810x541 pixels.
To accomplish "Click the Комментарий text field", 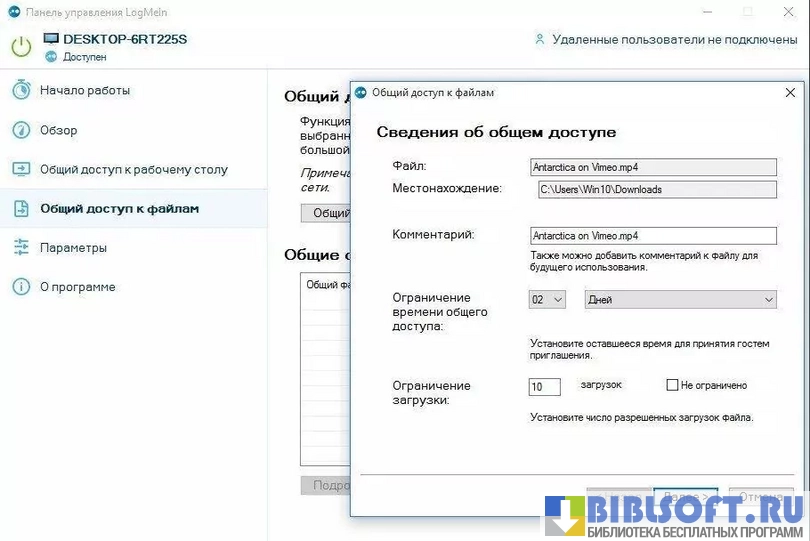I will point(653,236).
